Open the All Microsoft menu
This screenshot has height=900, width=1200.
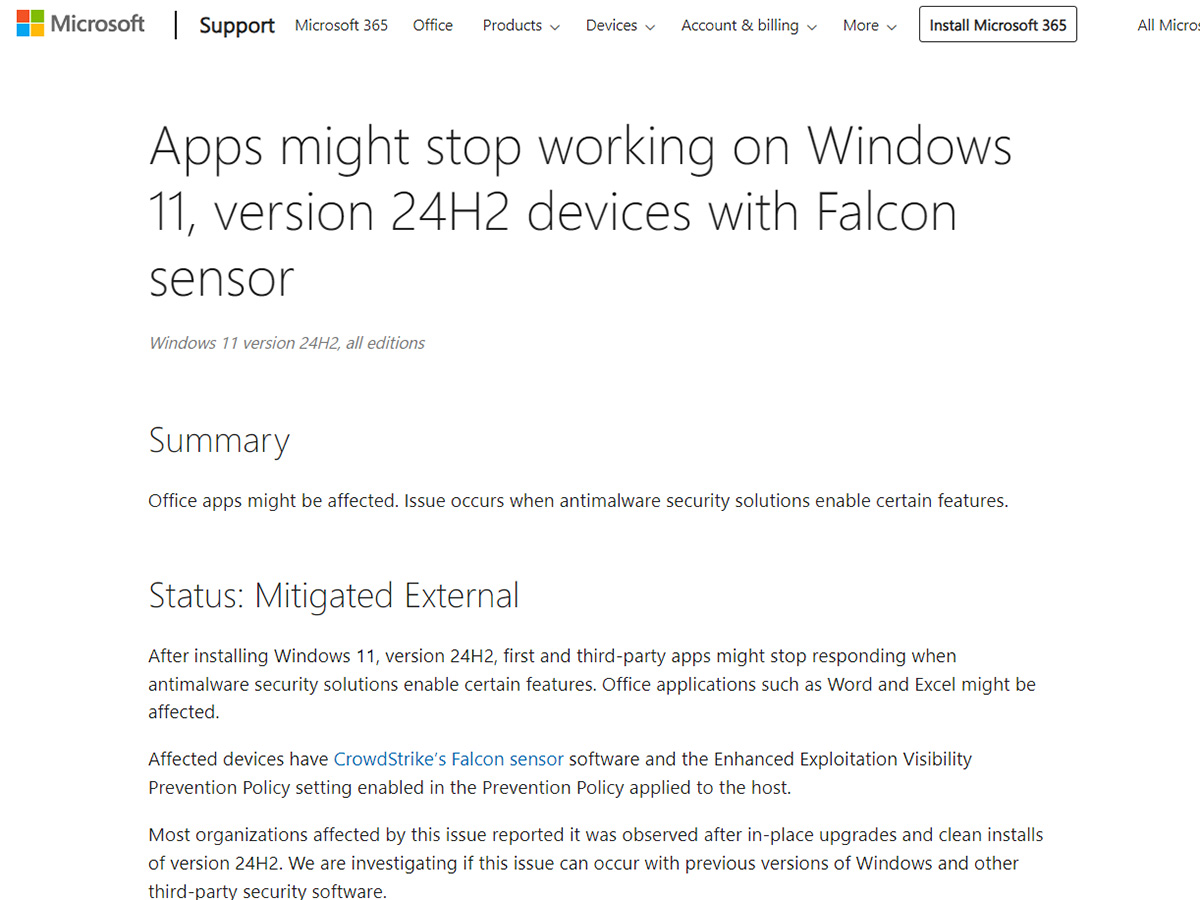pyautogui.click(x=1168, y=25)
